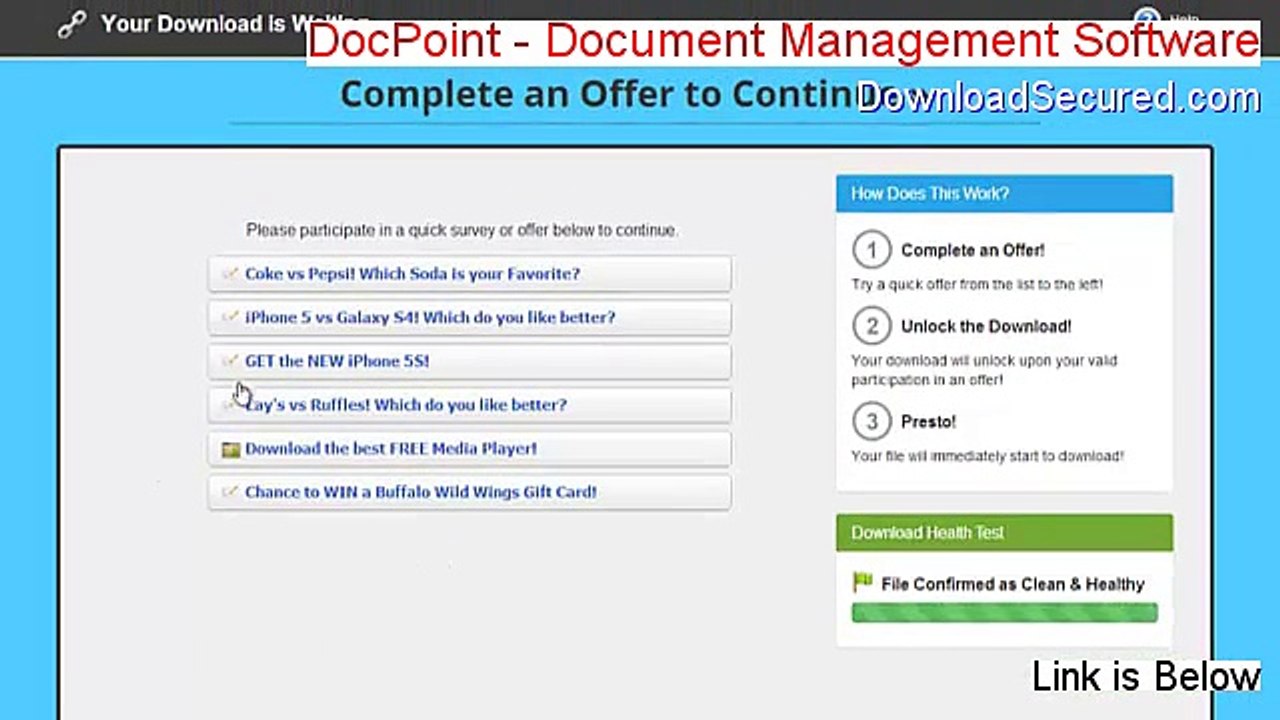This screenshot has width=1280, height=720.
Task: Click File Confirmed as Clean & Healthy text
Action: pyautogui.click(x=1012, y=584)
